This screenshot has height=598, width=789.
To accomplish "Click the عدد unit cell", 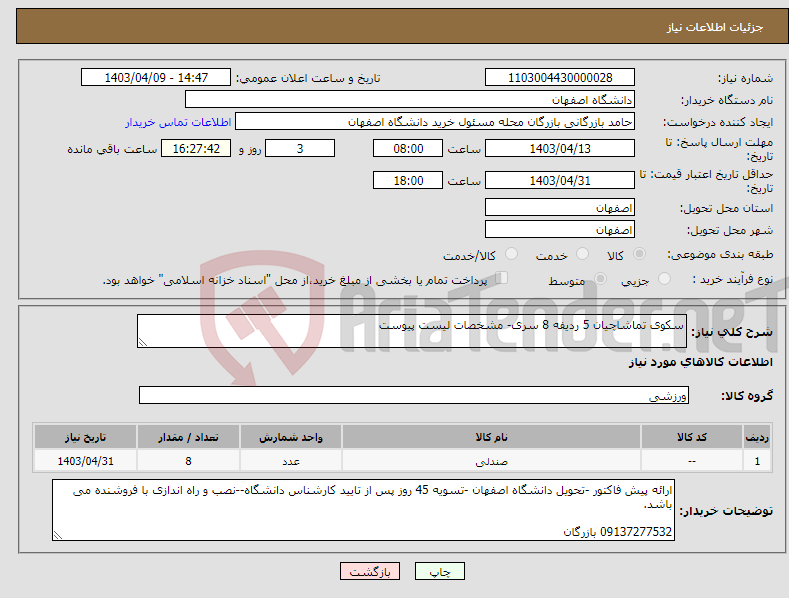I will [291, 461].
